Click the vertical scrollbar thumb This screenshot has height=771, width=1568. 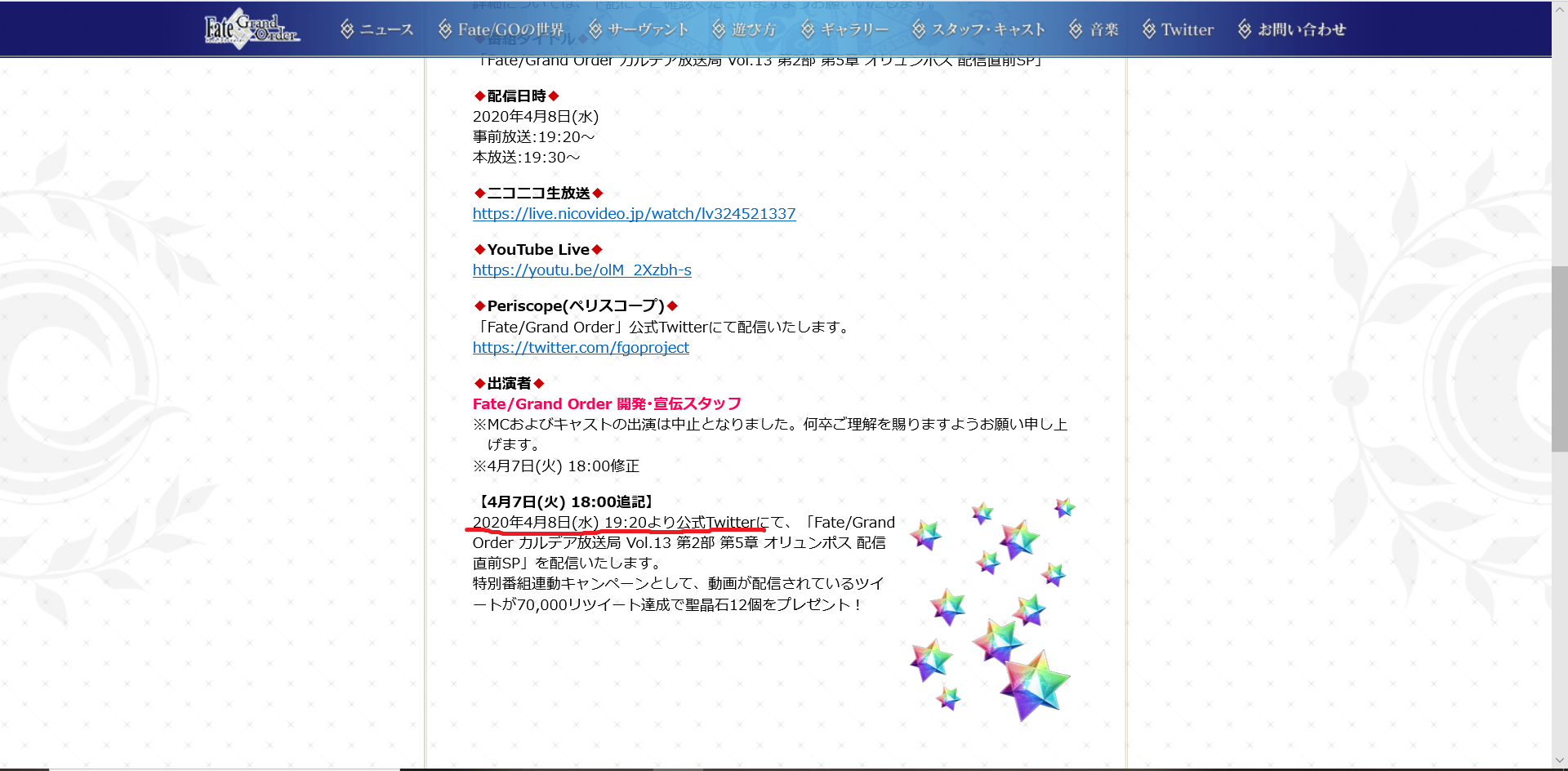1559,359
